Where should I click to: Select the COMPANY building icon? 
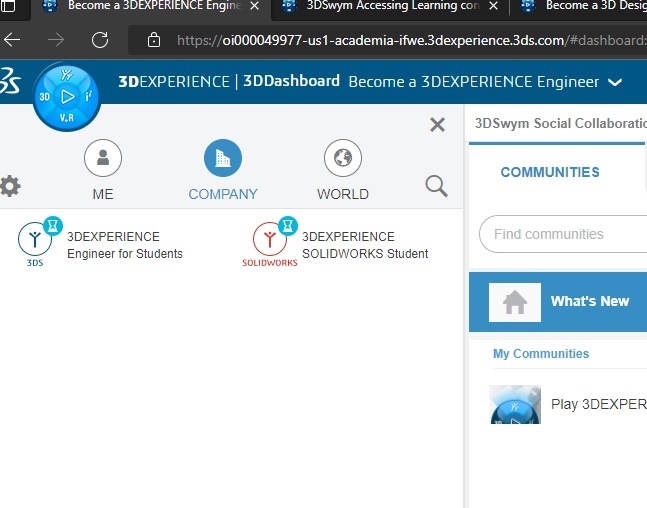click(x=223, y=158)
